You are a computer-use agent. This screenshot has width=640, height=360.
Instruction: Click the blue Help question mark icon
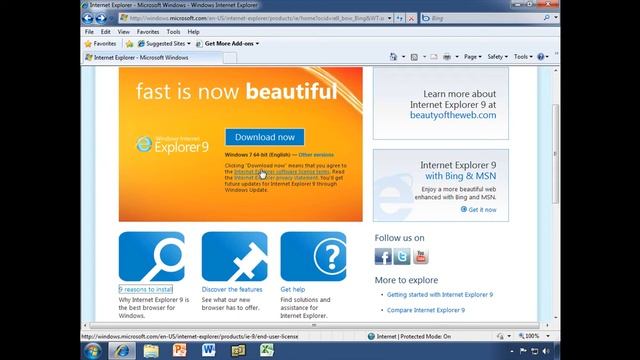pyautogui.click(x=541, y=57)
